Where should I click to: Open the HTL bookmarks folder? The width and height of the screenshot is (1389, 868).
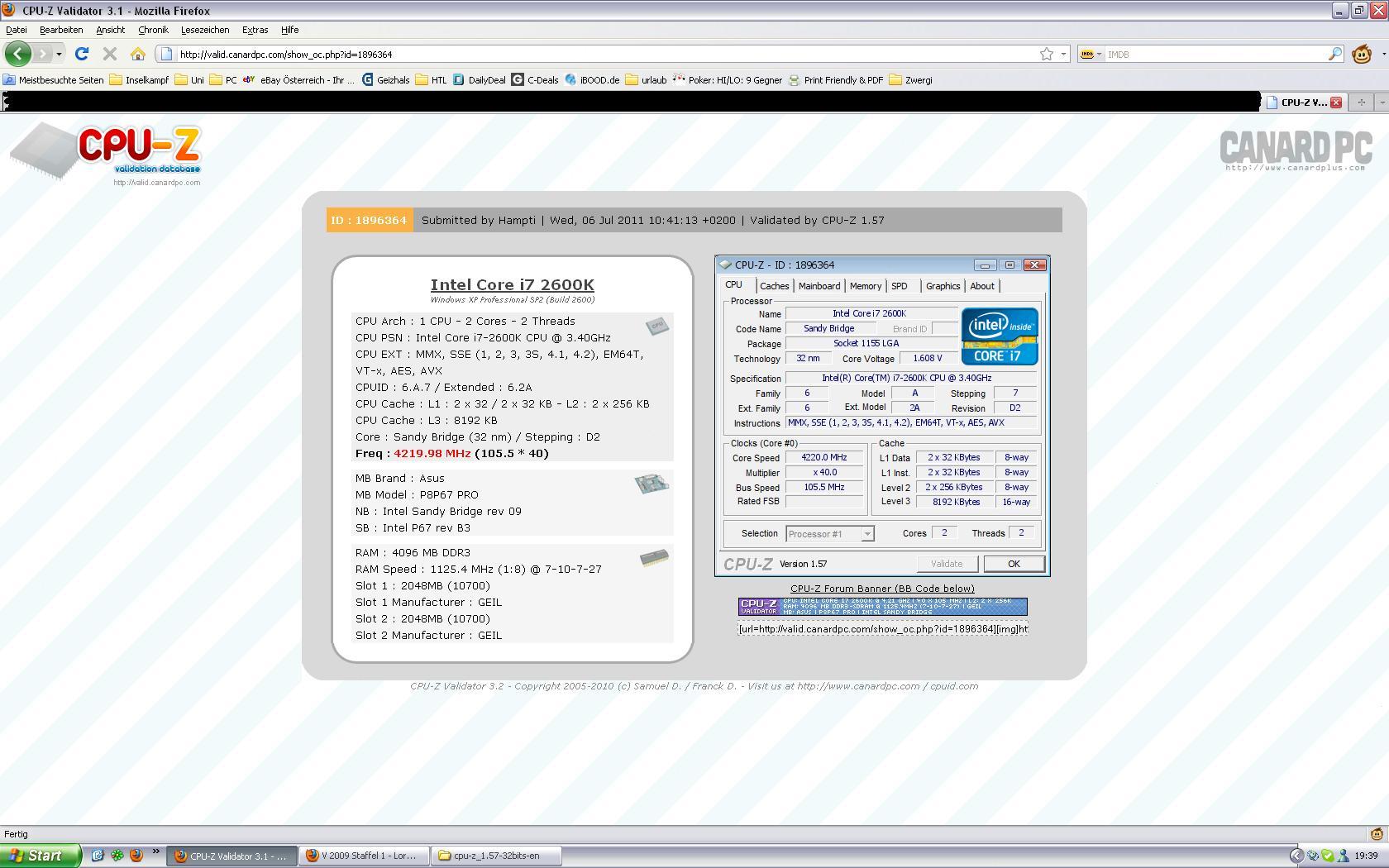point(431,80)
